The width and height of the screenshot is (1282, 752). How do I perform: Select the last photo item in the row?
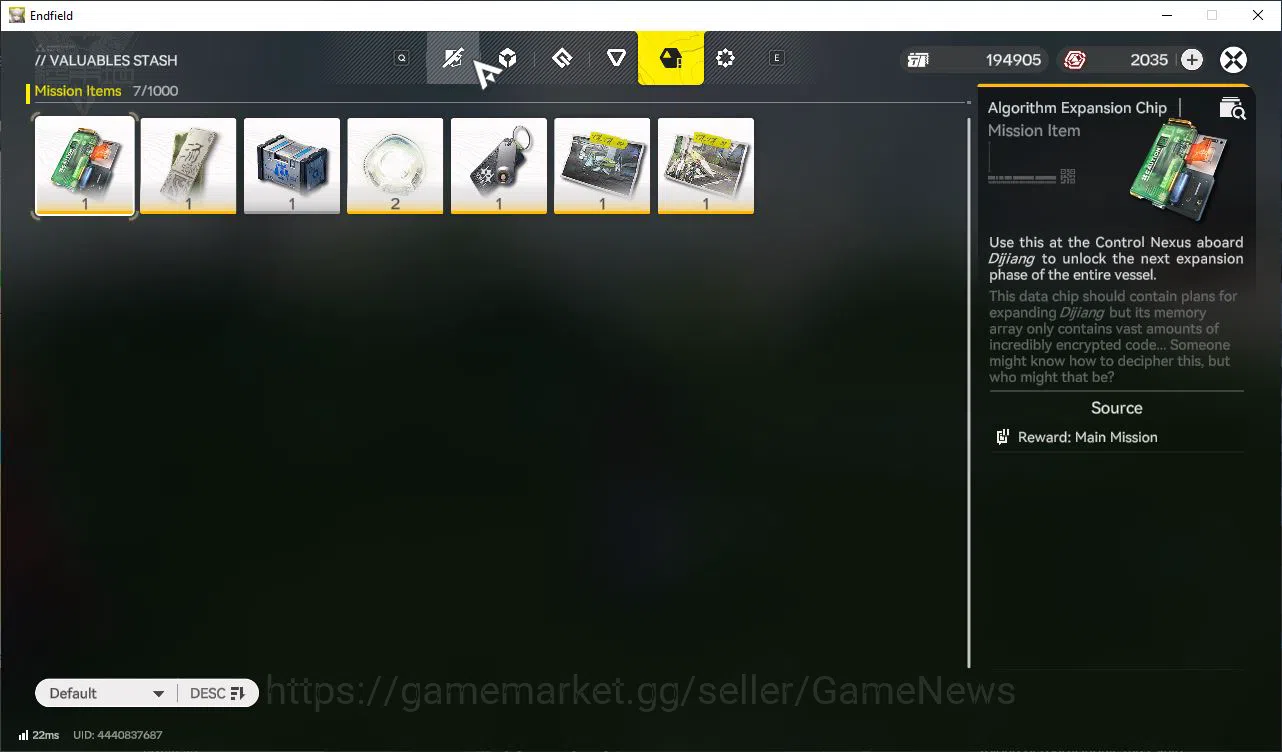click(x=706, y=166)
